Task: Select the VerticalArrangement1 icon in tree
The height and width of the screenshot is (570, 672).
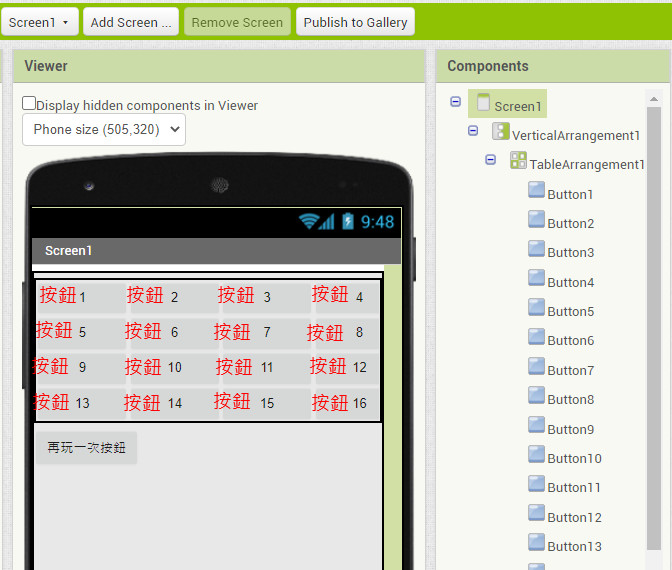Action: [x=501, y=131]
